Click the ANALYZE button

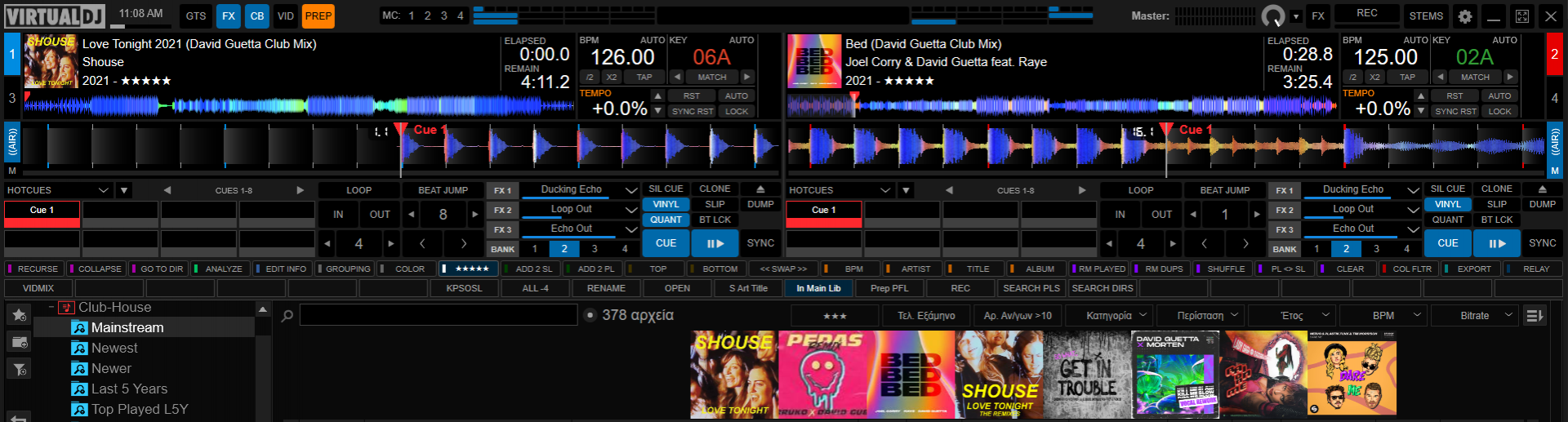[x=220, y=269]
